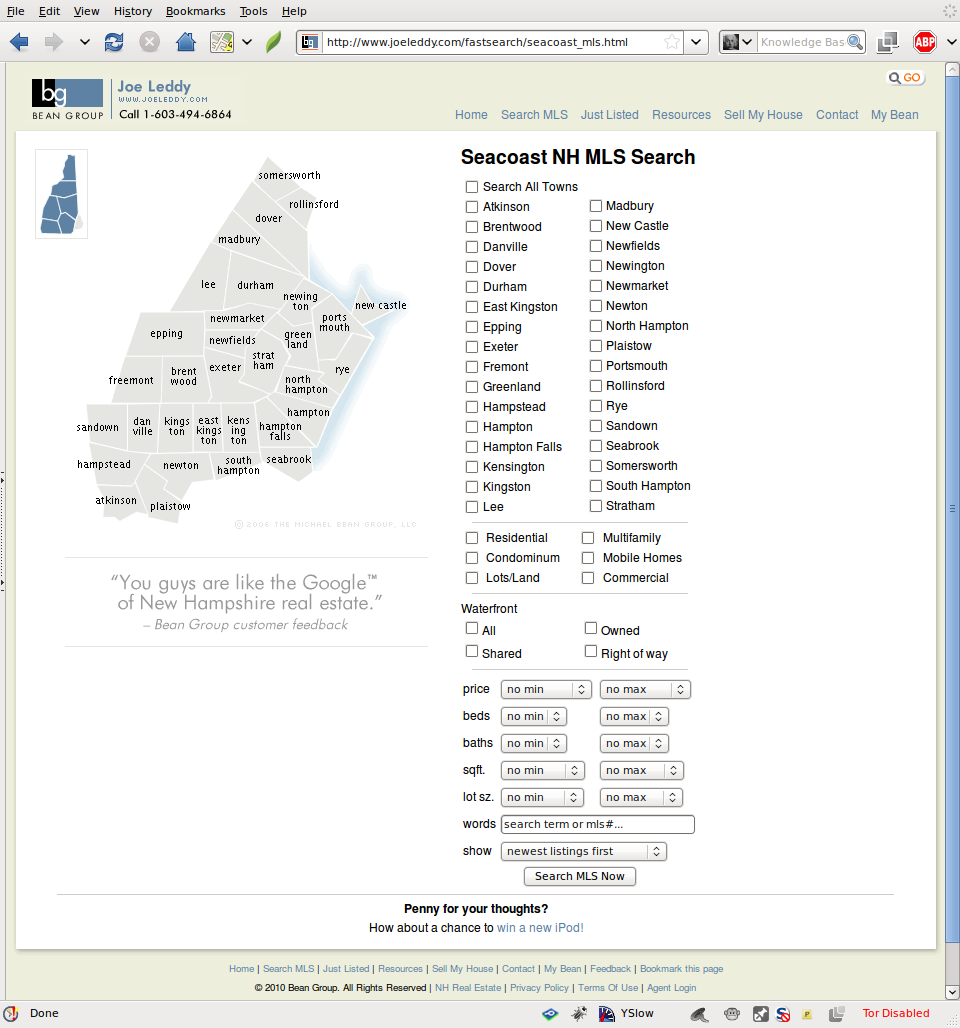Click the GO search button at top right
This screenshot has width=960, height=1028.
click(x=905, y=77)
